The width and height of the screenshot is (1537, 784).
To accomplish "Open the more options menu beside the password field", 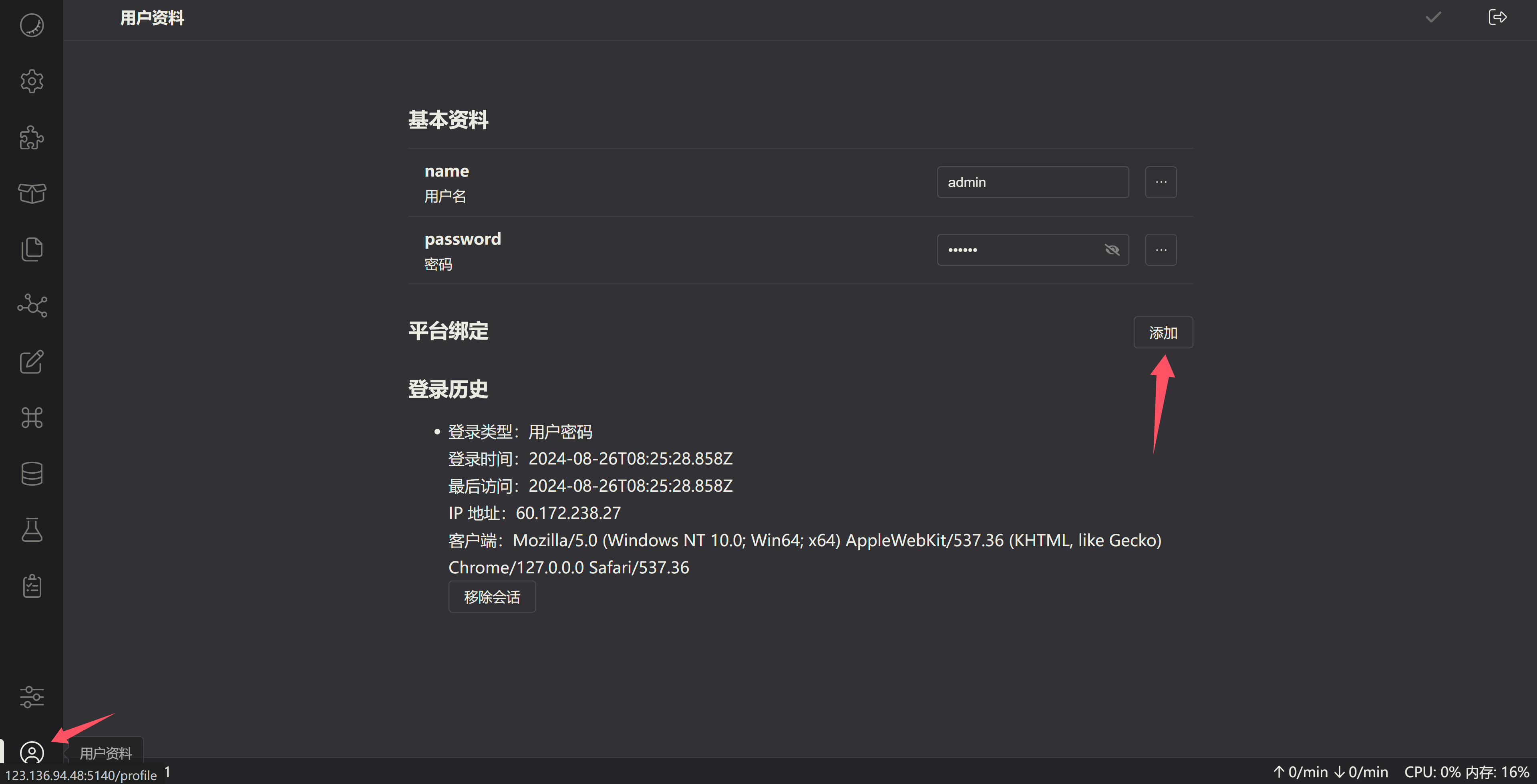I will point(1161,249).
